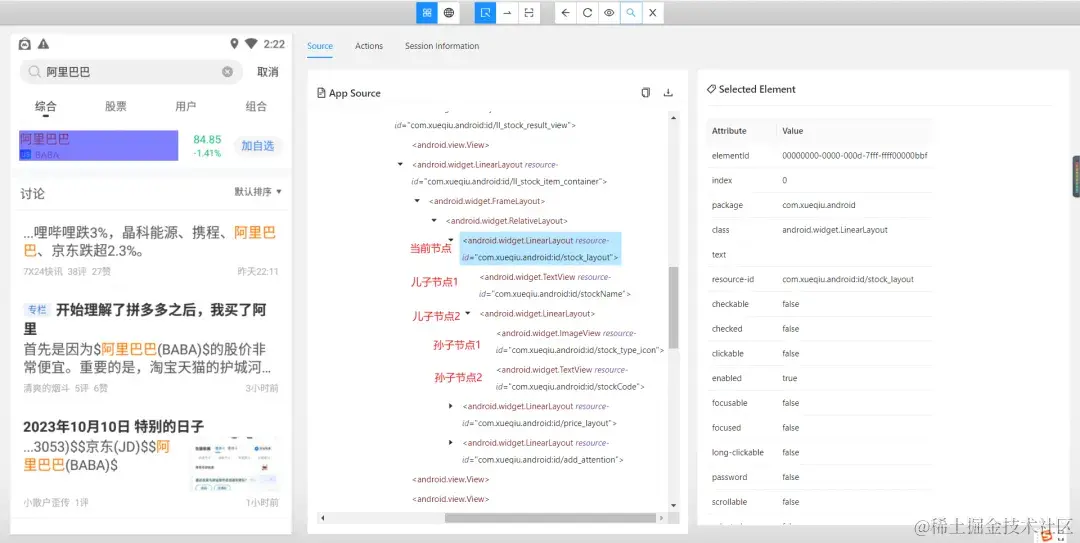Click the enabled value true
1080x543 pixels.
[x=789, y=378]
